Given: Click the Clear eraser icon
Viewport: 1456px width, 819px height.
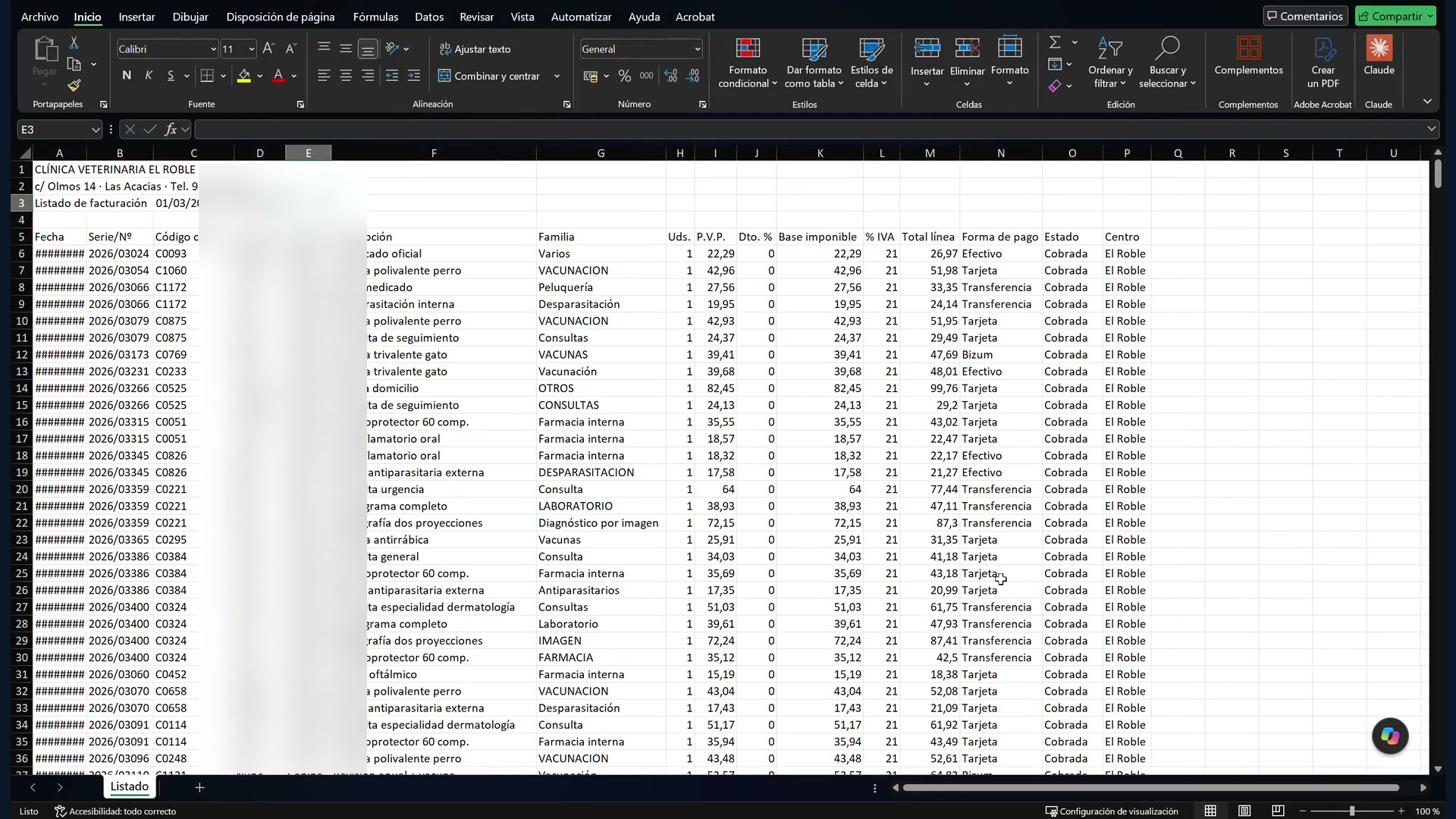Looking at the screenshot, I should click(x=1055, y=86).
